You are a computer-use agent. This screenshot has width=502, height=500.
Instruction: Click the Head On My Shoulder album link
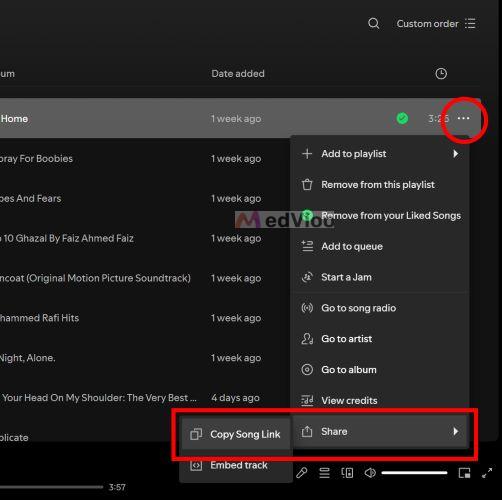click(x=99, y=398)
